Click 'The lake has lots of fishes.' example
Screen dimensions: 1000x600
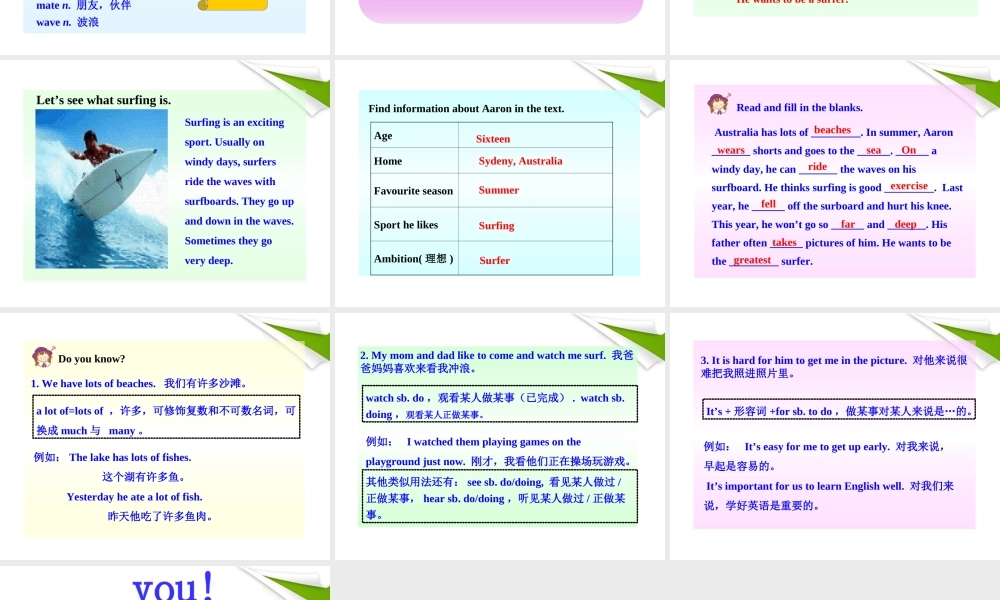pos(130,457)
